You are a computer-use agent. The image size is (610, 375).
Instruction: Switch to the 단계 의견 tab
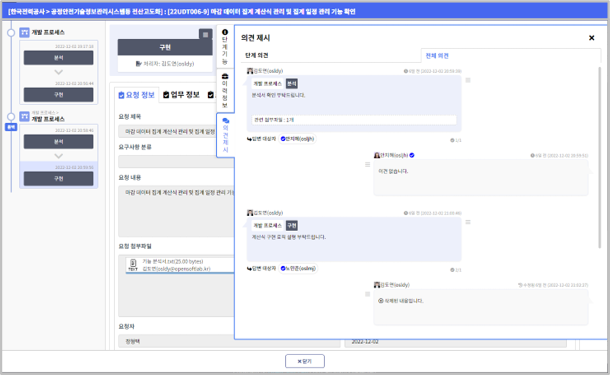[256, 55]
